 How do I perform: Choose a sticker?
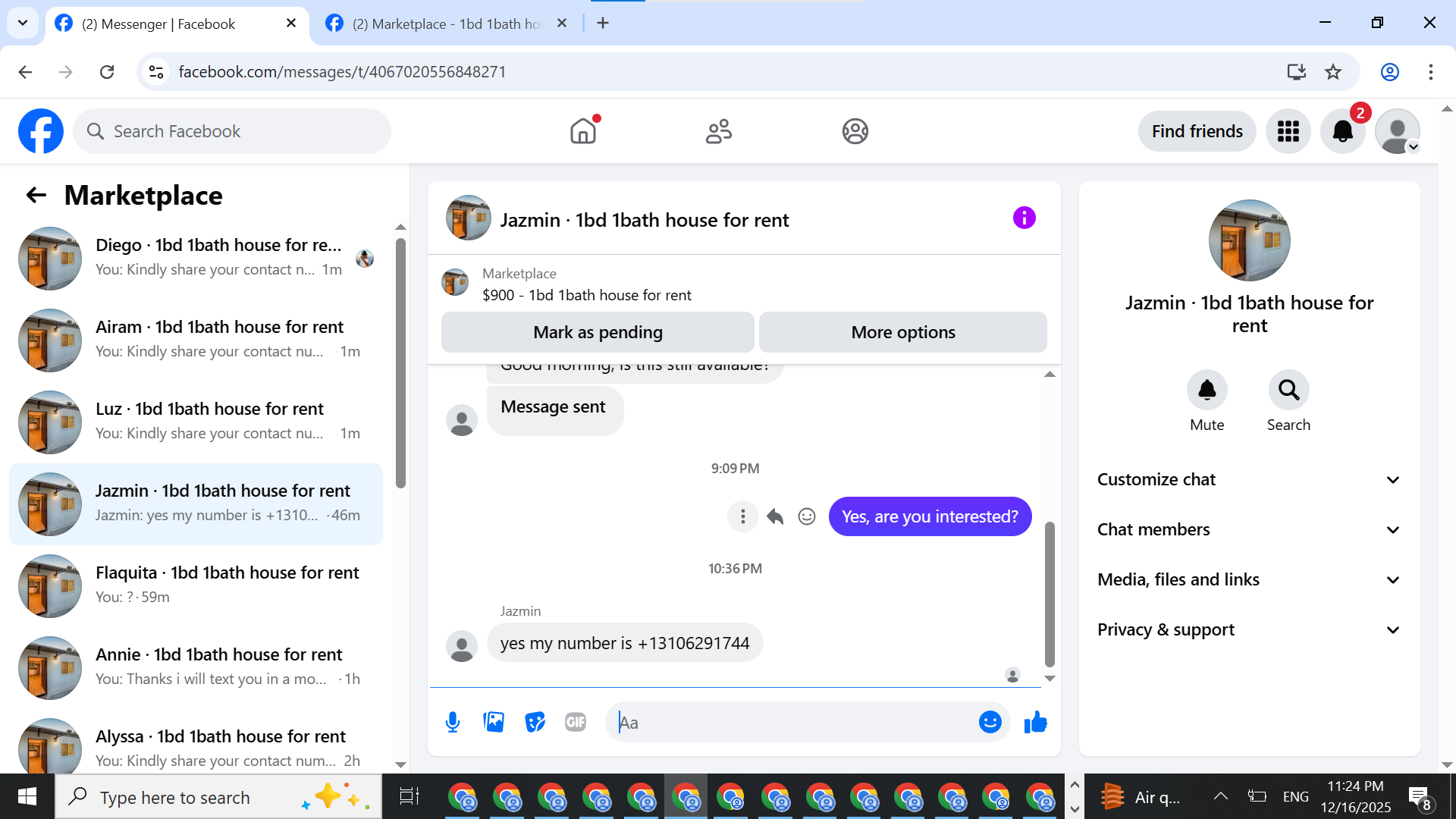[x=535, y=722]
